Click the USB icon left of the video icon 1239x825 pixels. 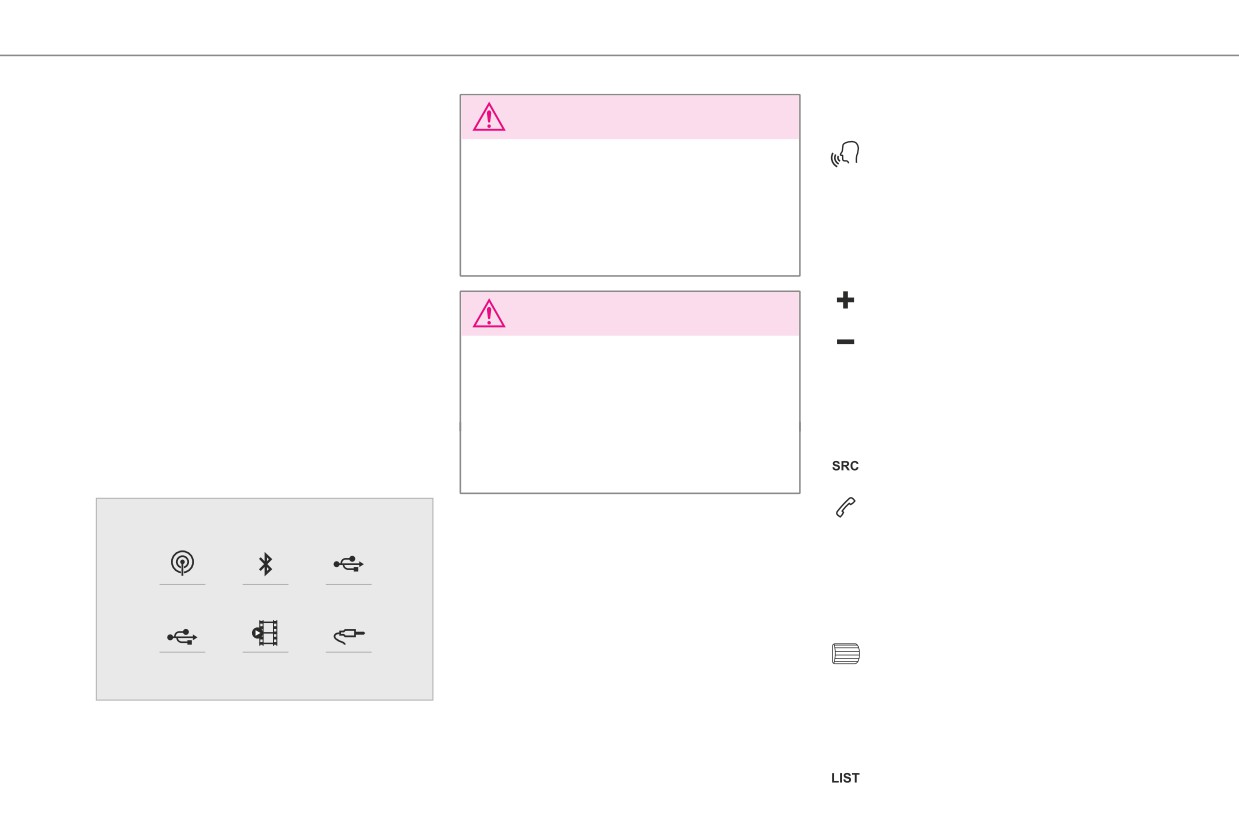182,636
